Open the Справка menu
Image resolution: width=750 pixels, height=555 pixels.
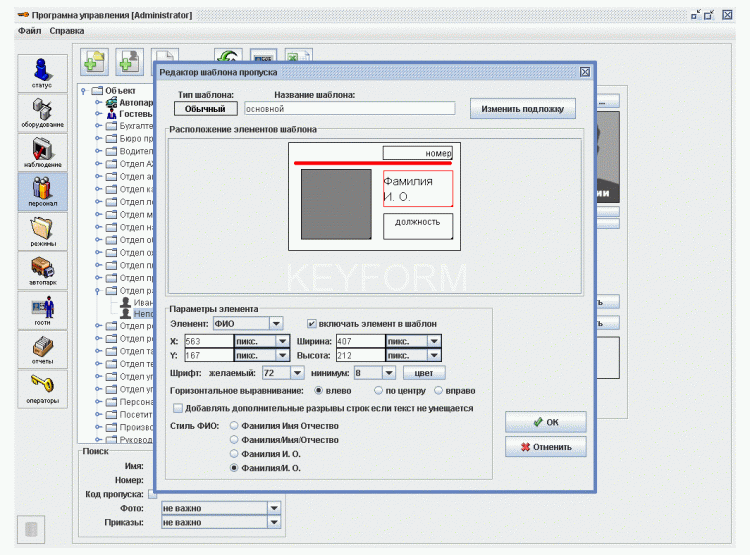(x=67, y=31)
